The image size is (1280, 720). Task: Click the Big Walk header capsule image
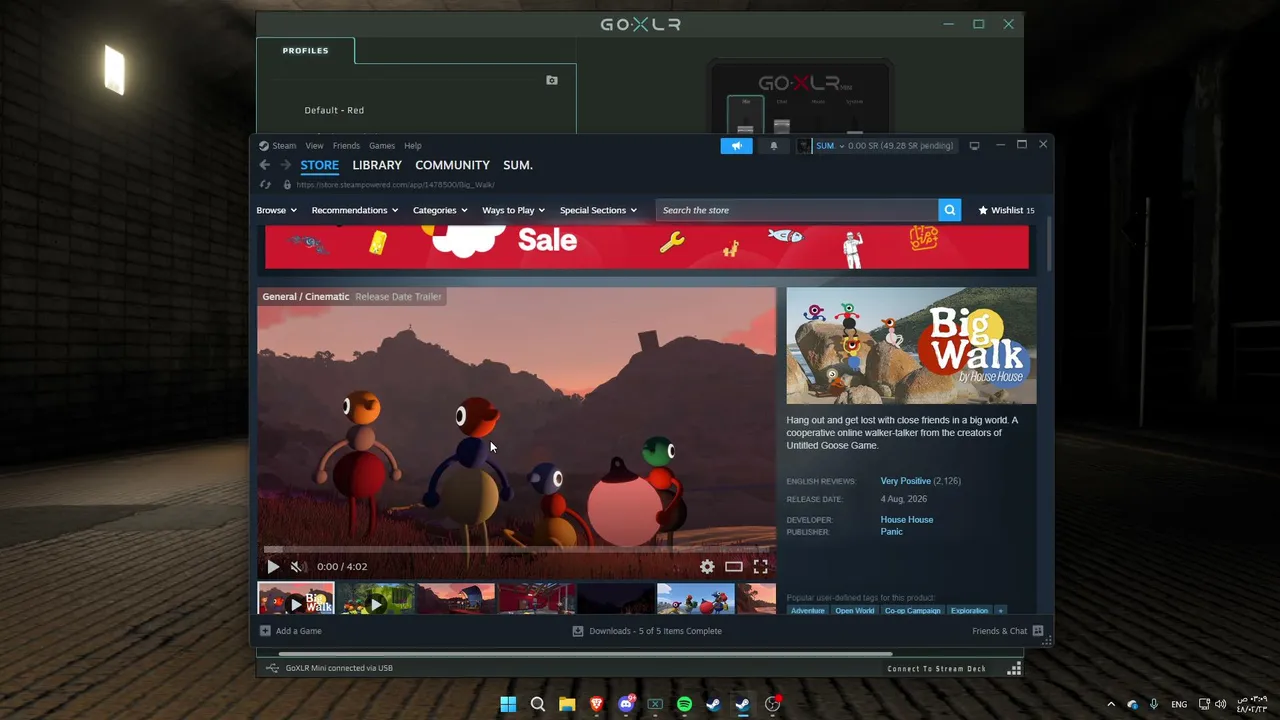coord(911,346)
